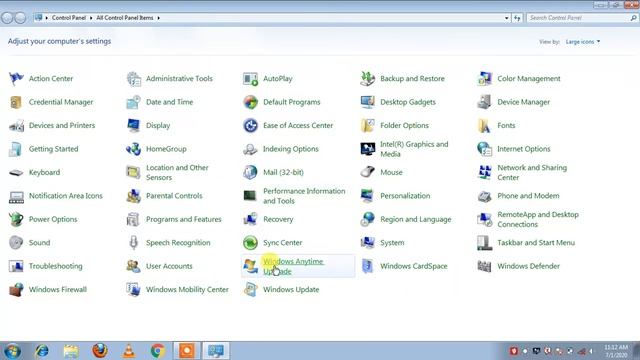
Task: Open the Power Options icon
Action: pyautogui.click(x=16, y=219)
